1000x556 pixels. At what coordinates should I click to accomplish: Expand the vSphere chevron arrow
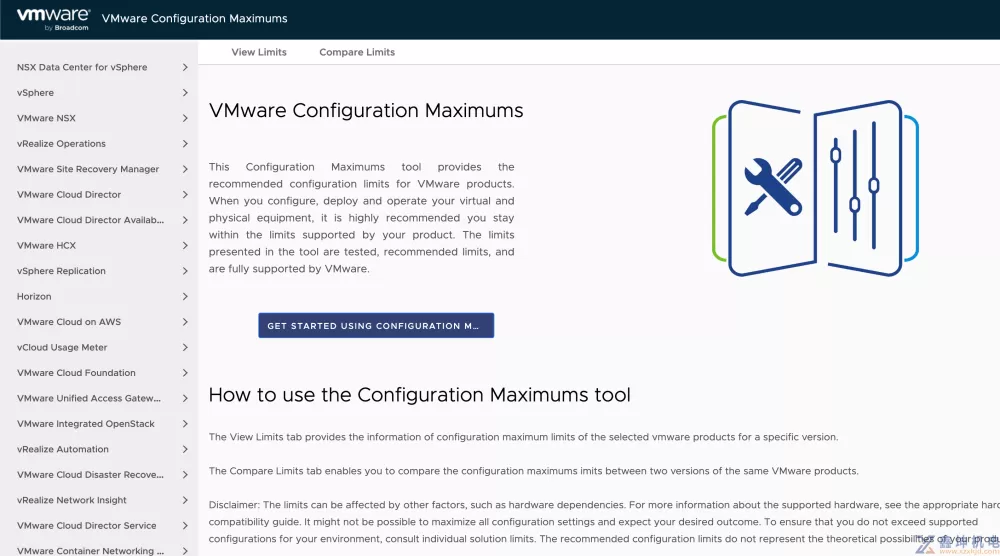[x=185, y=92]
